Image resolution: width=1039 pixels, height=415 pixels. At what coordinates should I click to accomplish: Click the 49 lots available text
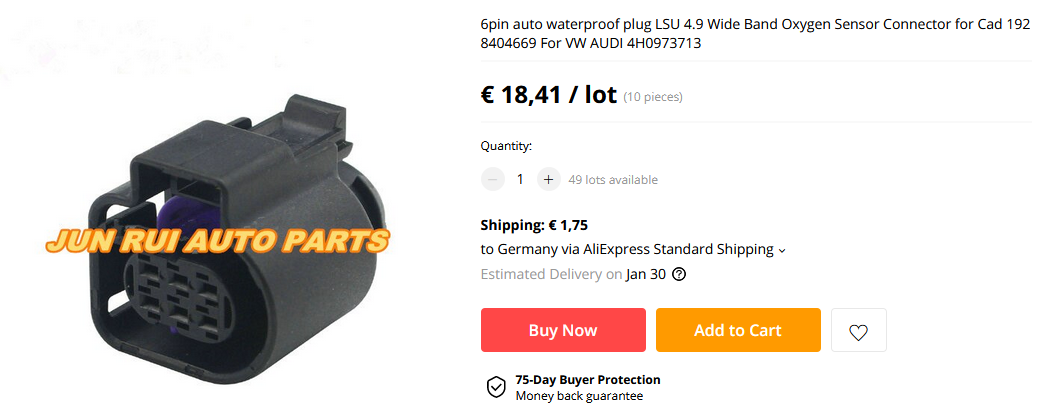pyautogui.click(x=613, y=180)
